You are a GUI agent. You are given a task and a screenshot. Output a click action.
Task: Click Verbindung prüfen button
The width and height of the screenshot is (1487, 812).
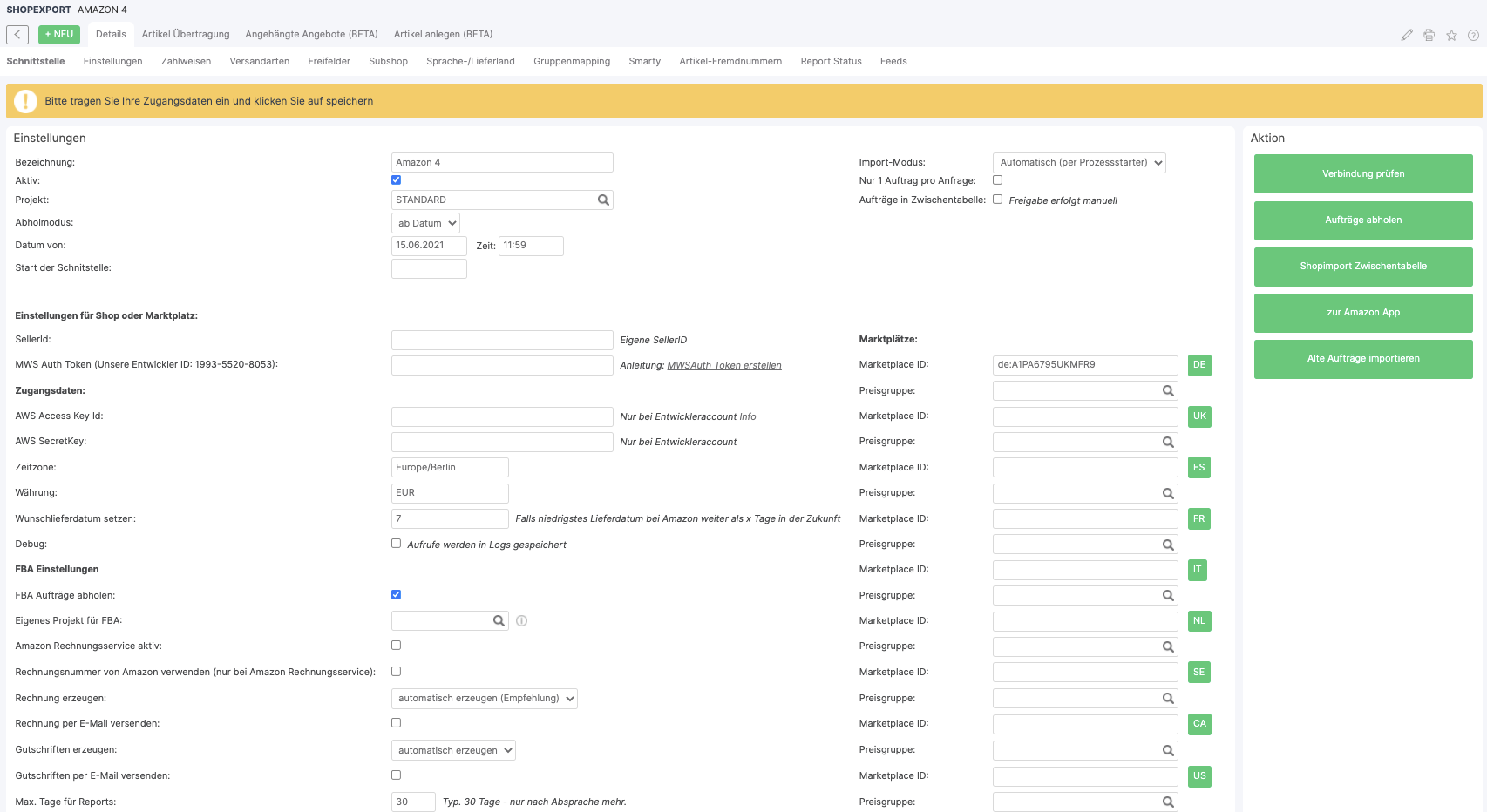point(1362,174)
